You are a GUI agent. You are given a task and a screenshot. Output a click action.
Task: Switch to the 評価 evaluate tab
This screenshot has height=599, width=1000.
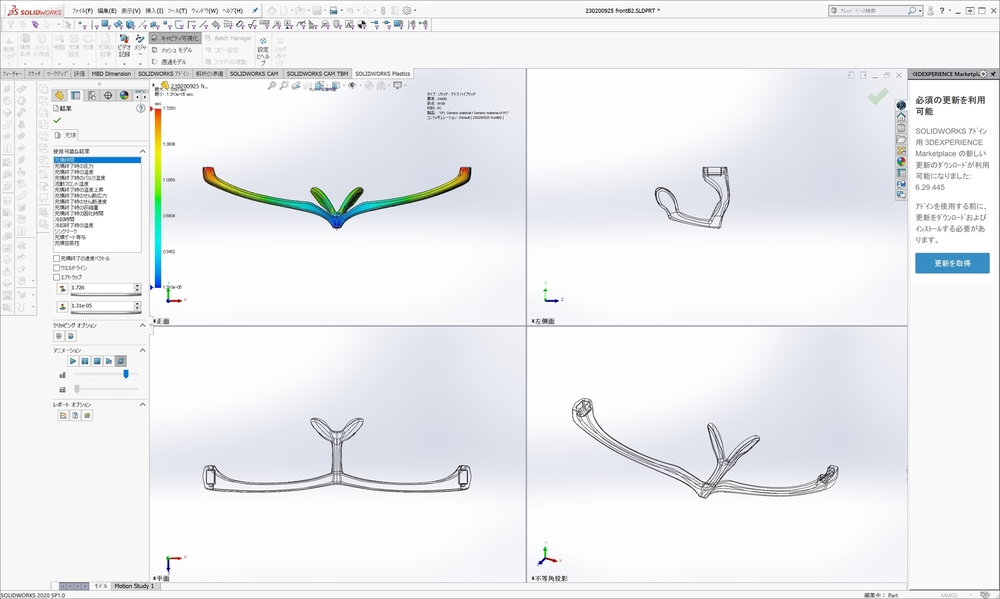(79, 73)
